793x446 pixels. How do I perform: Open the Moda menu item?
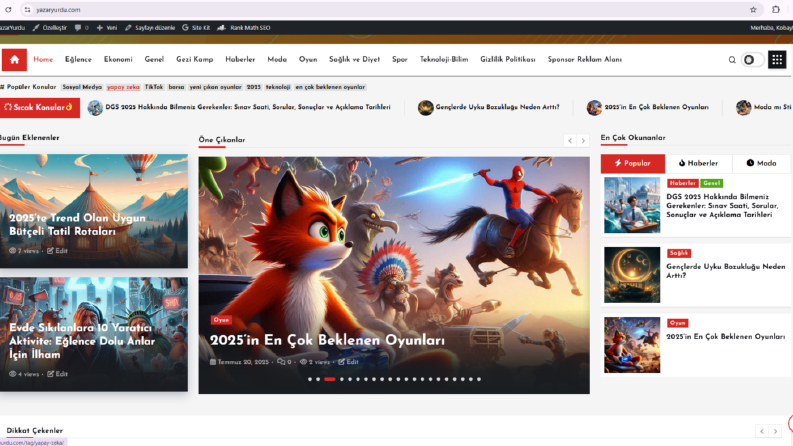pyautogui.click(x=277, y=60)
